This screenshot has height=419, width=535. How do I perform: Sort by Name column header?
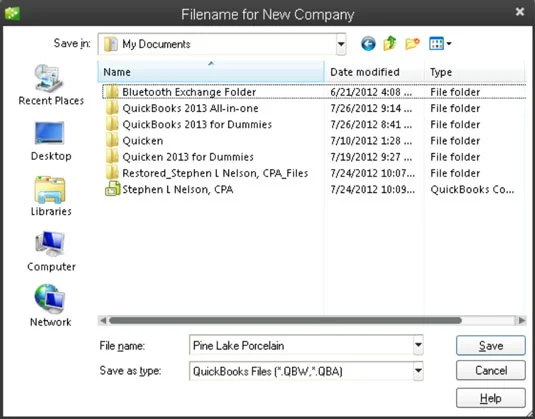(211, 72)
